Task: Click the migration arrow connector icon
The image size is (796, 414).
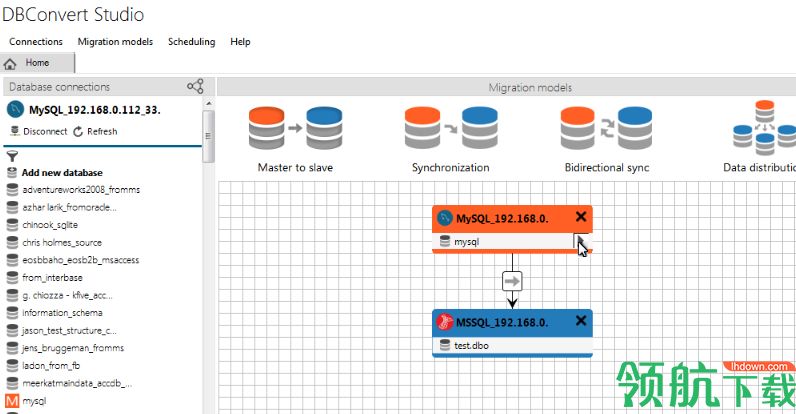Action: [512, 281]
